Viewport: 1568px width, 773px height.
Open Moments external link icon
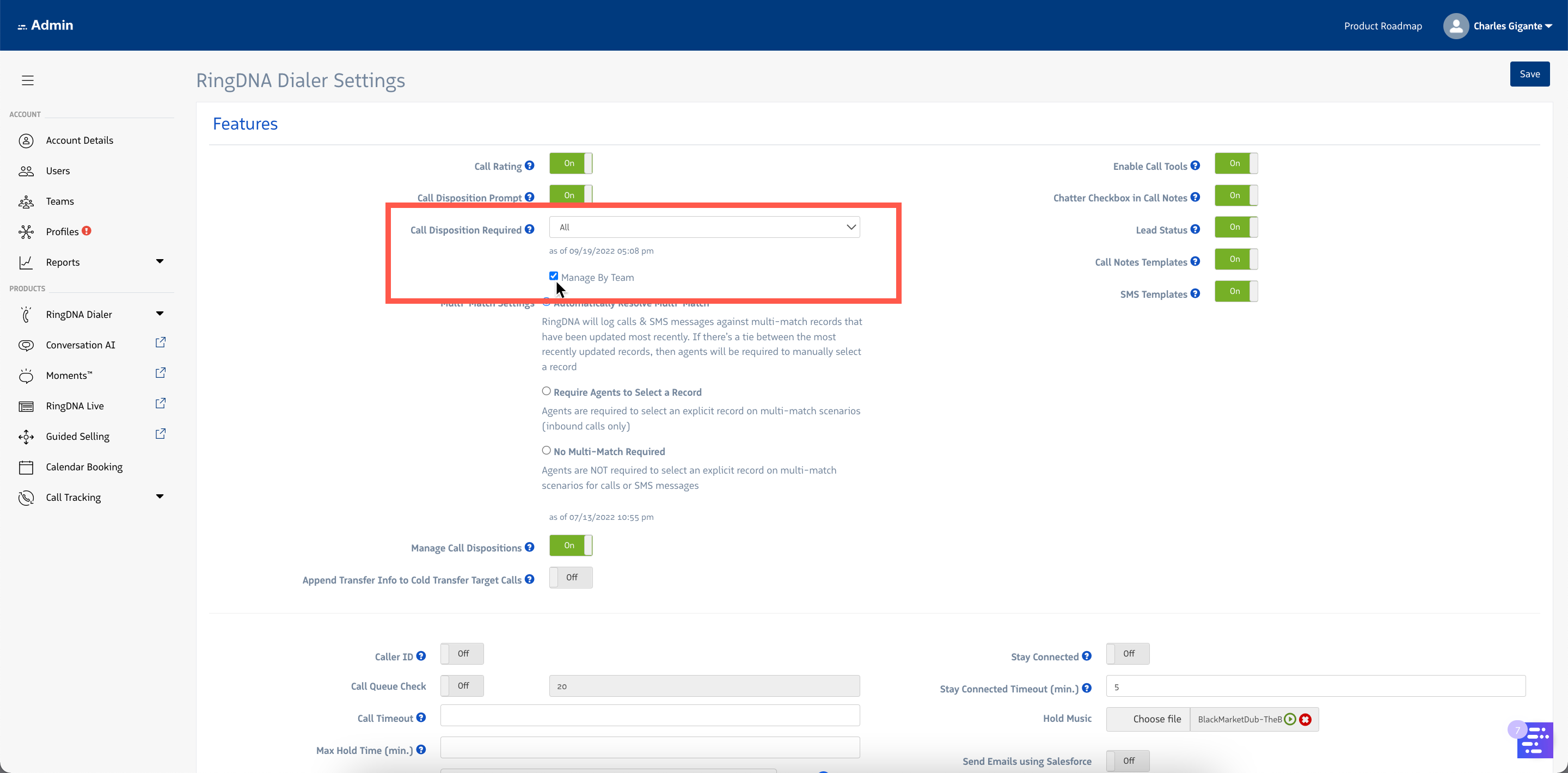[x=160, y=373]
